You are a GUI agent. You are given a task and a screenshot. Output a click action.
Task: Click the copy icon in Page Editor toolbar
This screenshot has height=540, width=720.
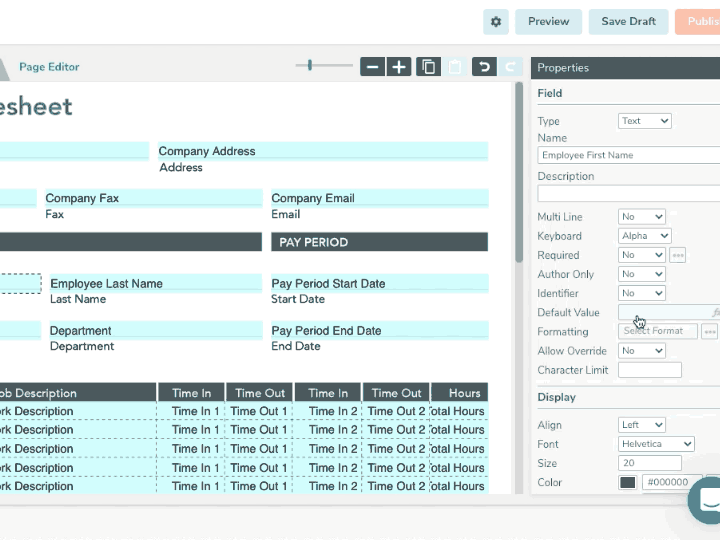428,67
